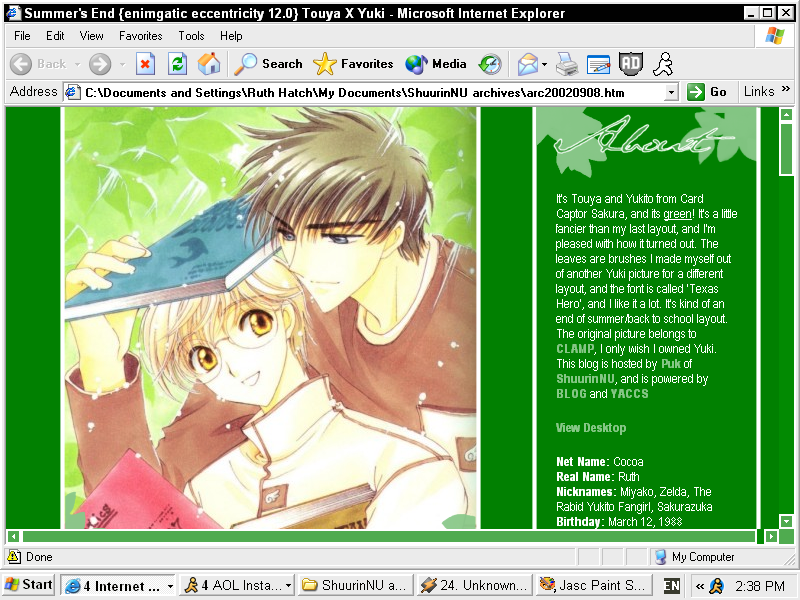Expand the Mail button dropdown arrow

click(x=544, y=64)
